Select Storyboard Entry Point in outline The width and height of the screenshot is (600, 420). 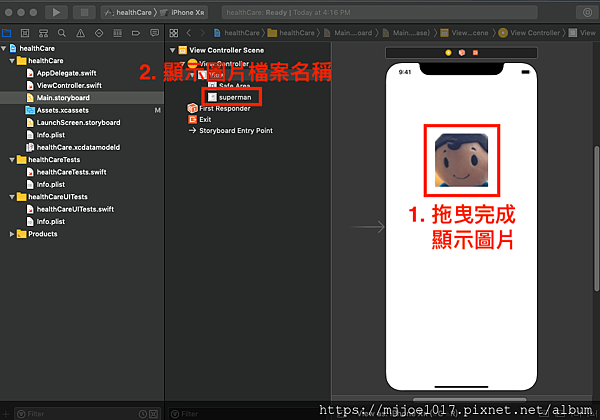[x=236, y=130]
